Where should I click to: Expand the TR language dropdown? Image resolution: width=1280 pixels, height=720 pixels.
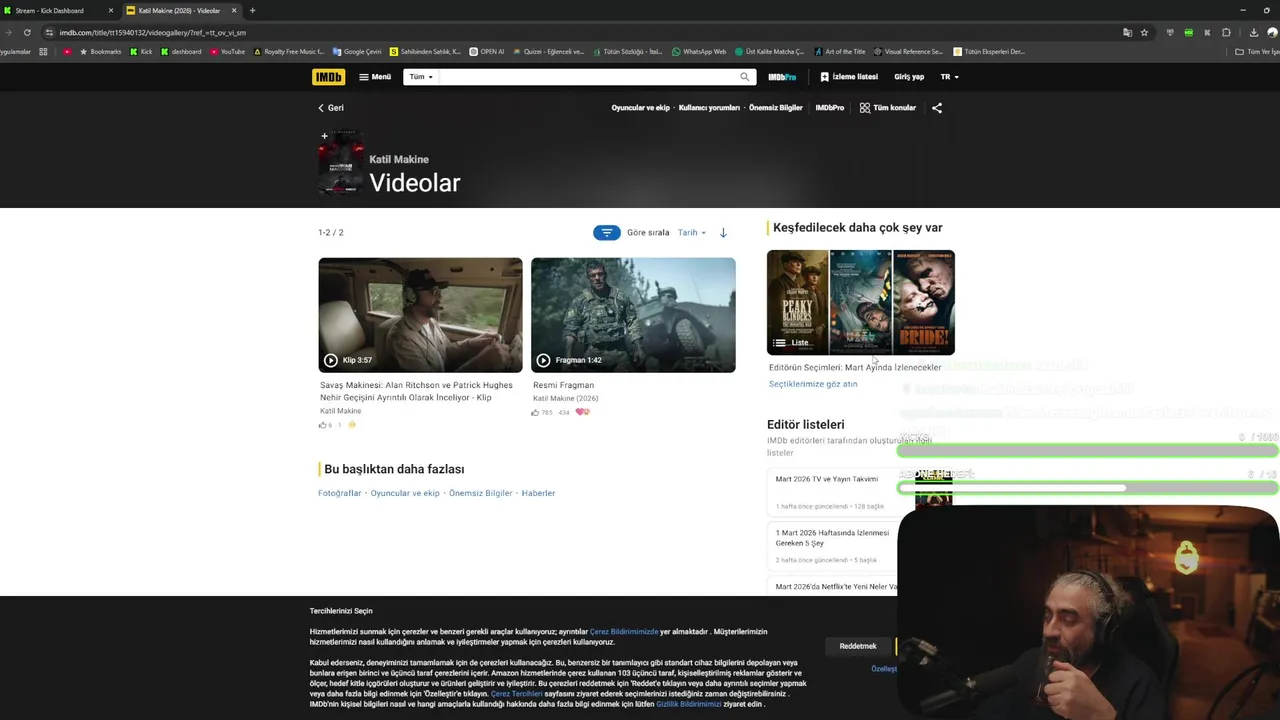(949, 77)
